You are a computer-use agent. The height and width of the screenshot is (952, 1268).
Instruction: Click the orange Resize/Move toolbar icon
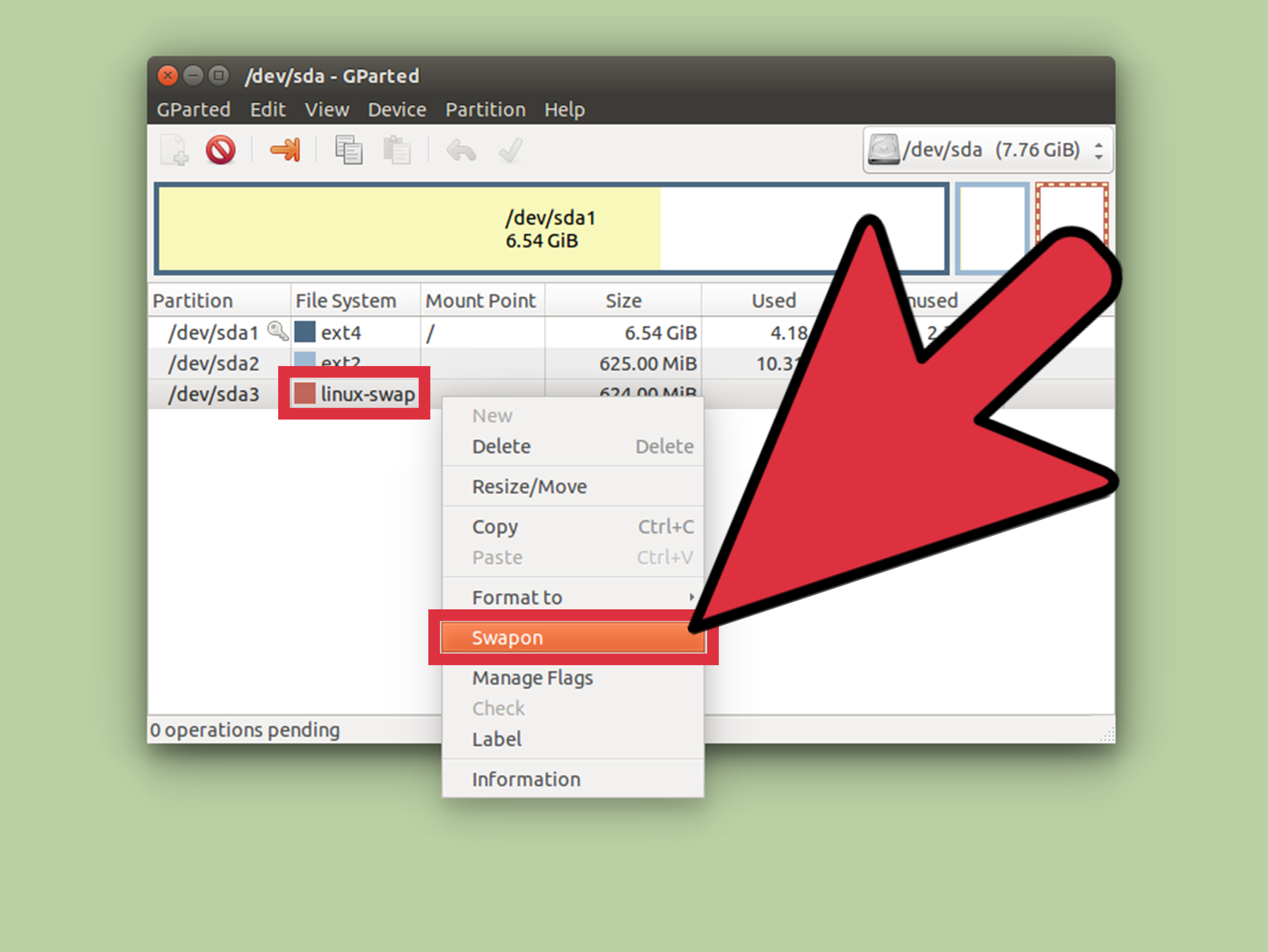[285, 150]
